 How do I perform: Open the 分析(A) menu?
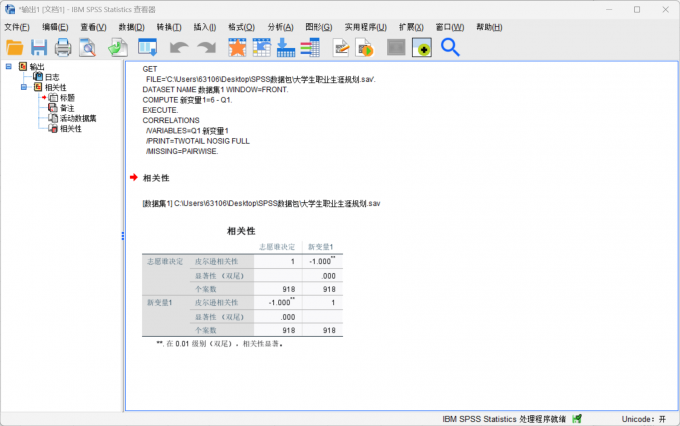tap(280, 27)
